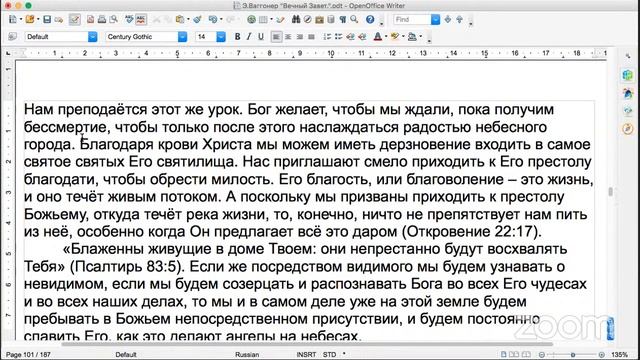Click Increase Indent
Viewport: 640px width, 360px height.
[x=362, y=37]
